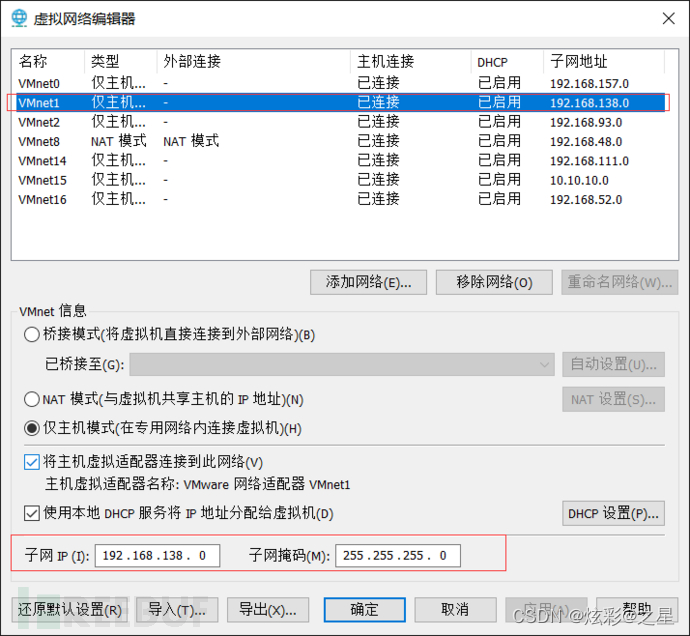Click subnet address 192.168.111.0

pos(589,161)
